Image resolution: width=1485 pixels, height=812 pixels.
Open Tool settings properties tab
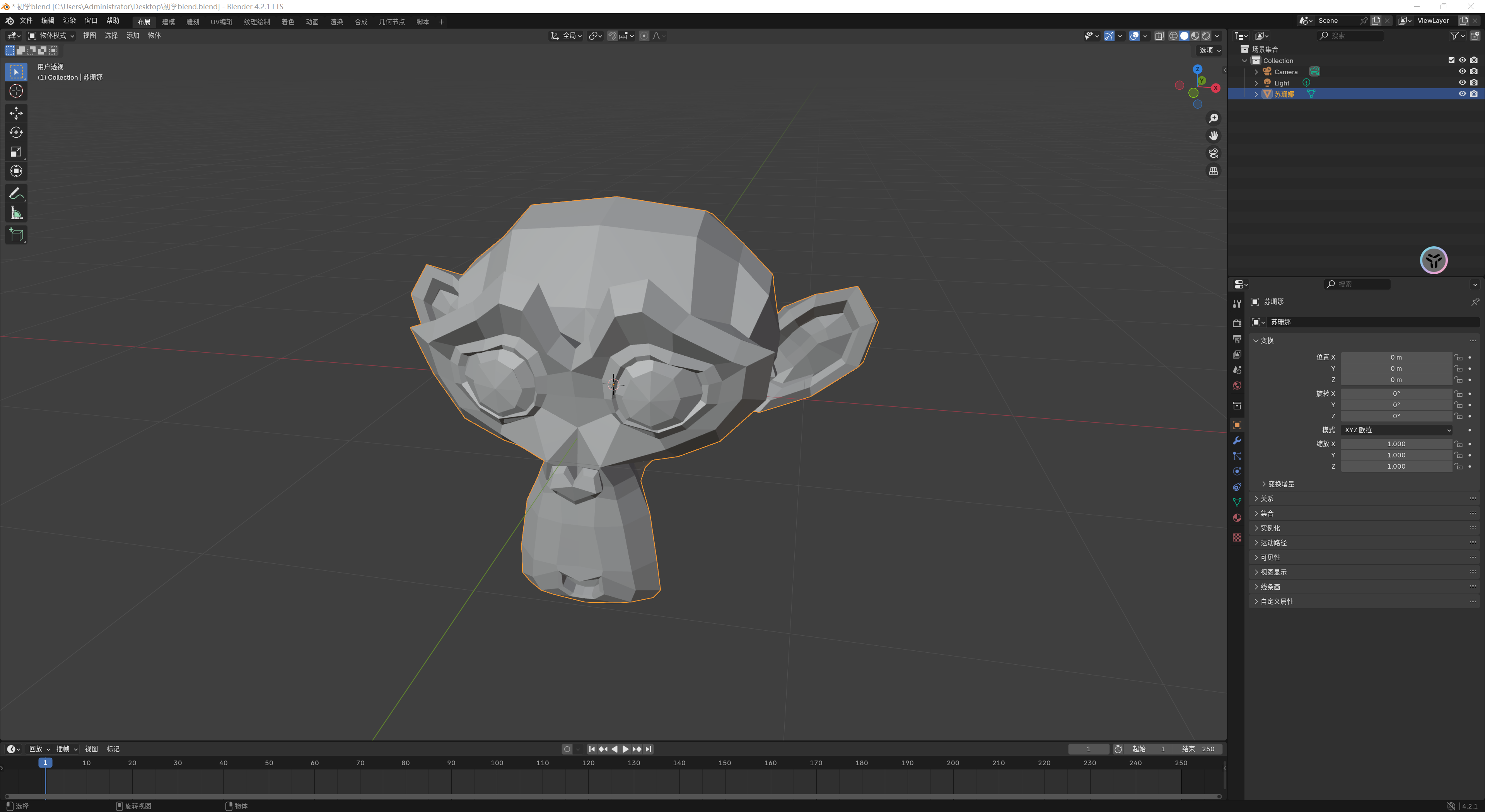pos(1237,304)
